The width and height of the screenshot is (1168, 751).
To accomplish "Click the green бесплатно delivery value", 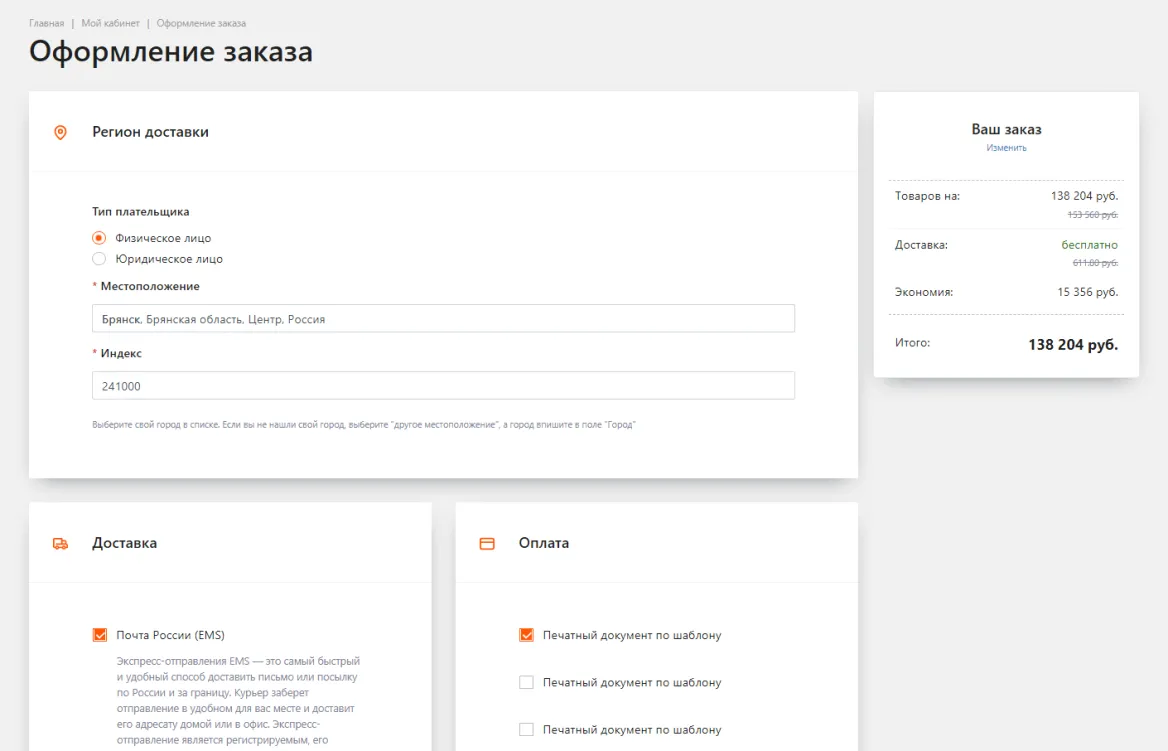I will 1090,244.
